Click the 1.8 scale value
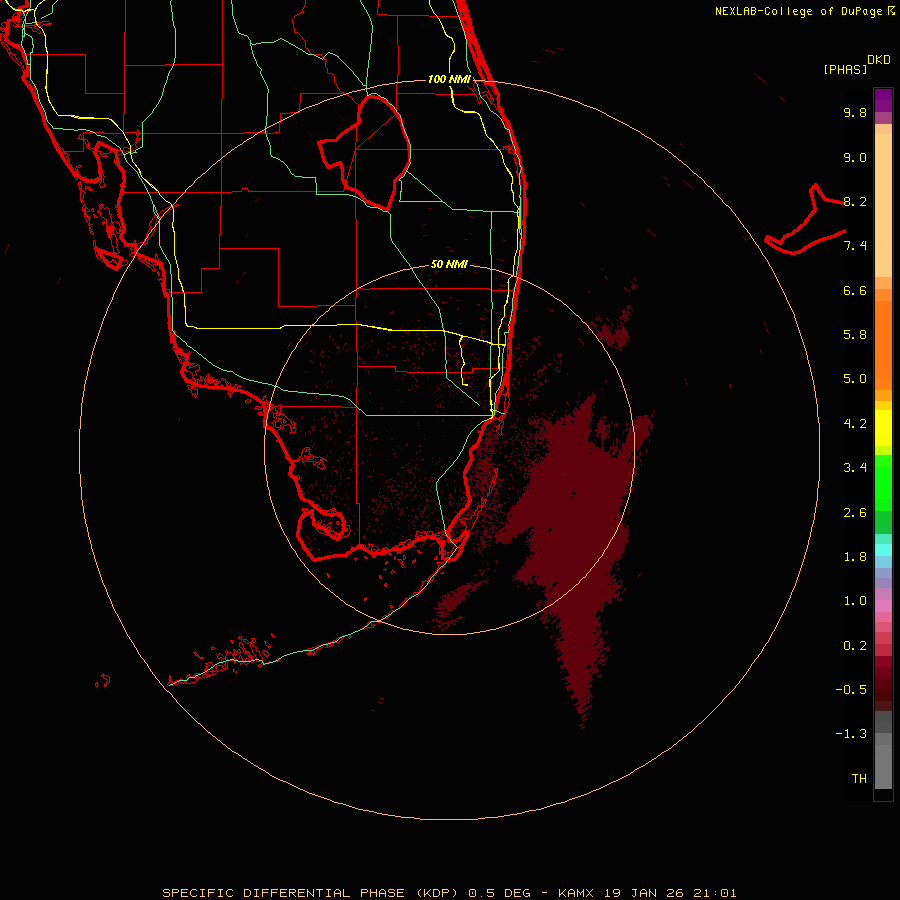This screenshot has height=900, width=900. [855, 557]
